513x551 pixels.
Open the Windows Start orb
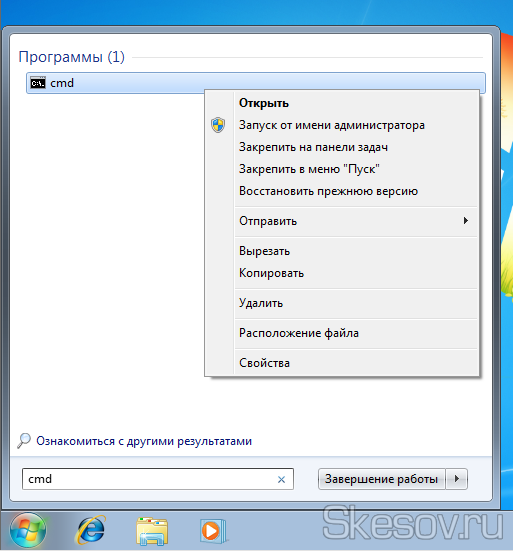28,530
